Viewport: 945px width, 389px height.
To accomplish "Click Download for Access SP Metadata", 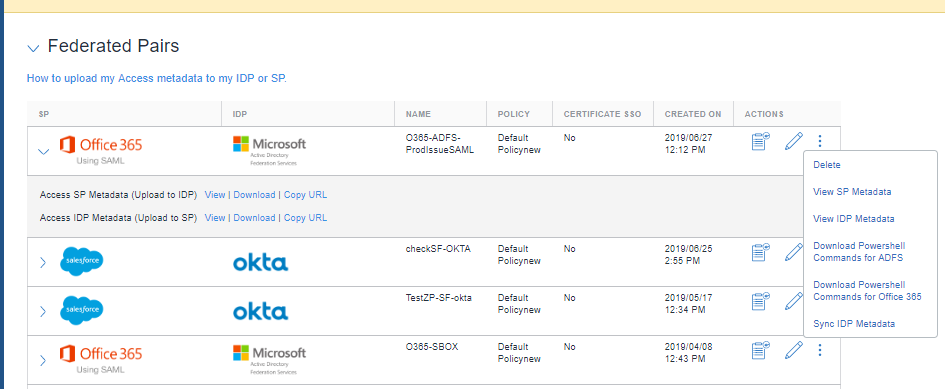I will tap(254, 195).
